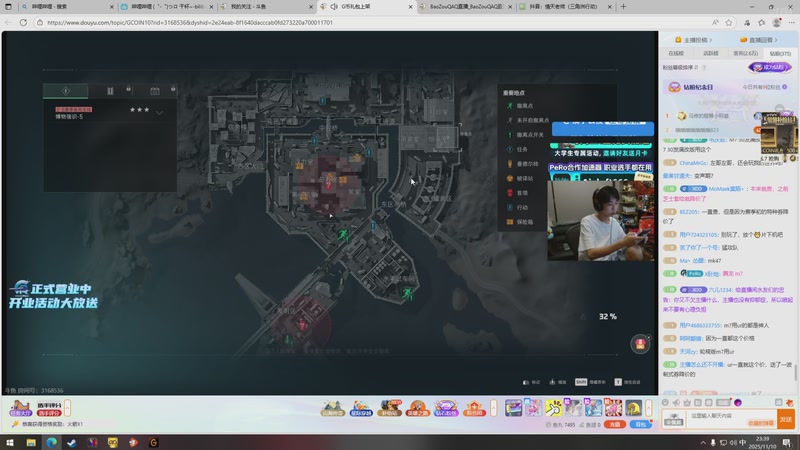Open the Windows Start menu
This screenshot has width=800, height=450.
coord(10,442)
